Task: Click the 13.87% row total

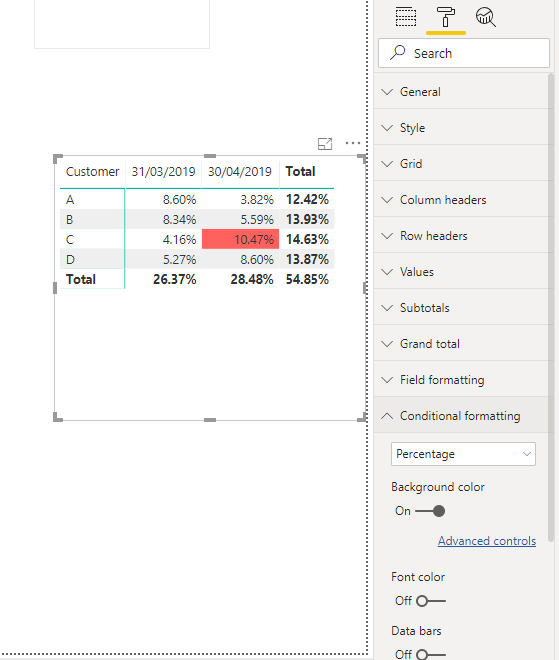Action: pos(307,259)
